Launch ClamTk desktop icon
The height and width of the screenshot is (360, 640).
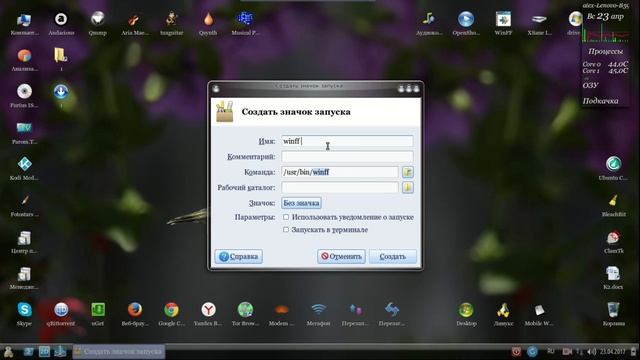coord(613,241)
